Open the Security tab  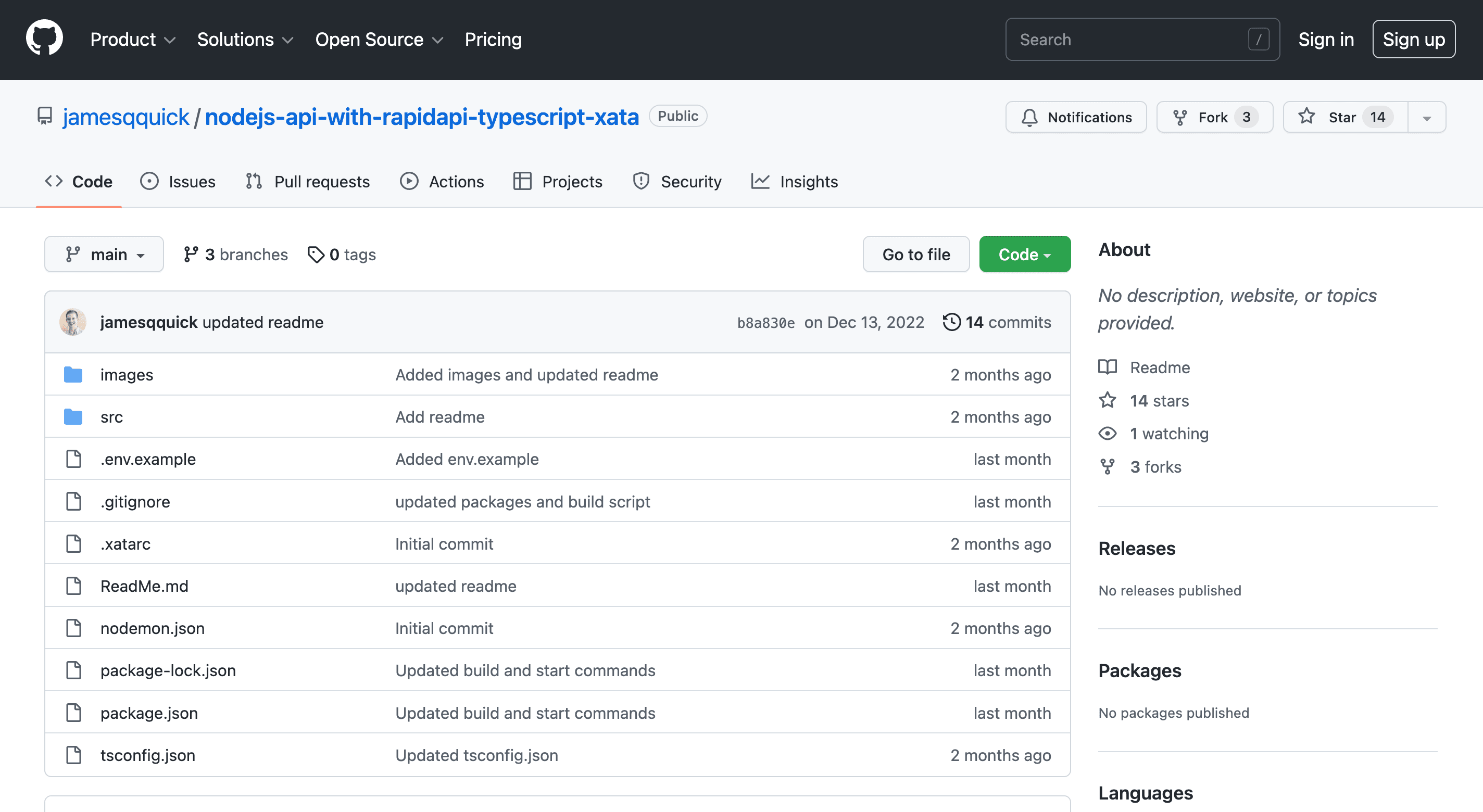coord(677,182)
